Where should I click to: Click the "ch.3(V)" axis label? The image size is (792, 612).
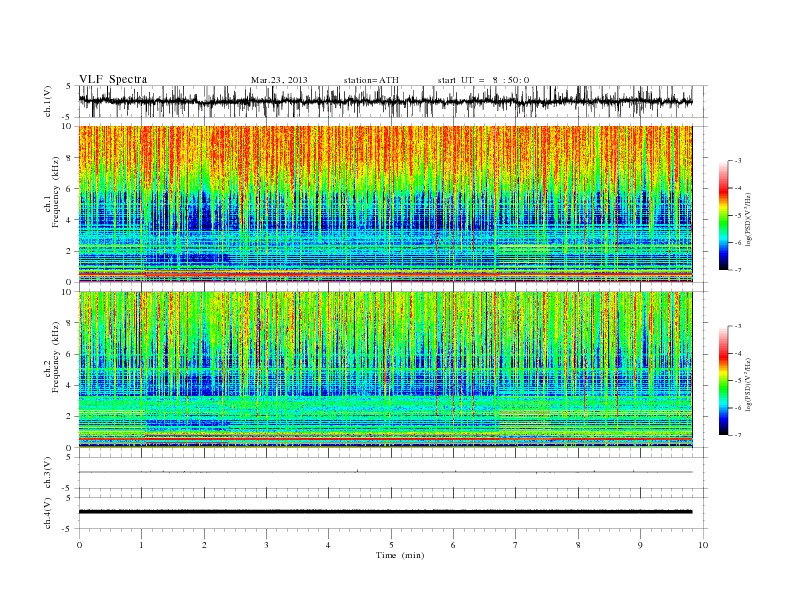(x=48, y=473)
